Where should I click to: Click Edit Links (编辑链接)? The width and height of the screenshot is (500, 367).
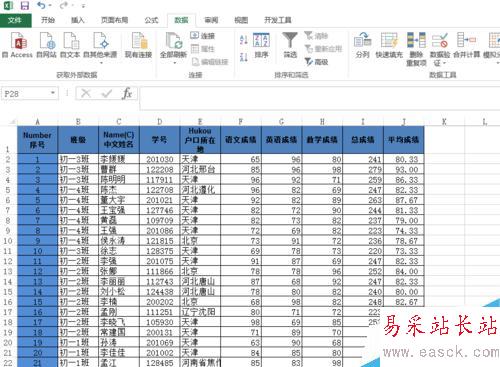210,62
